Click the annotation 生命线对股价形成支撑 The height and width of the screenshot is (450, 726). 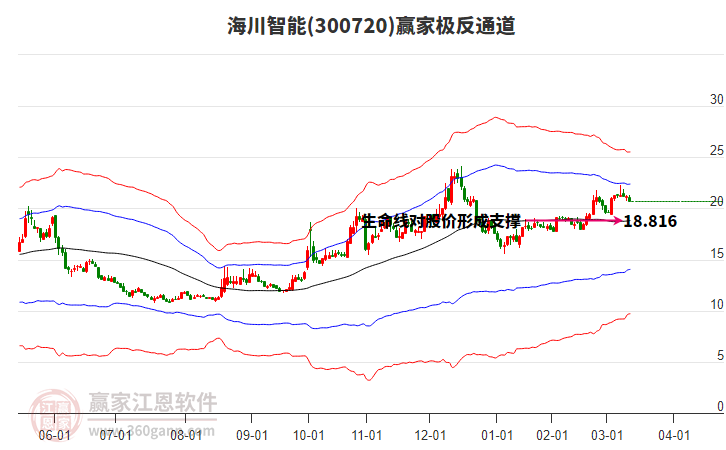point(441,221)
